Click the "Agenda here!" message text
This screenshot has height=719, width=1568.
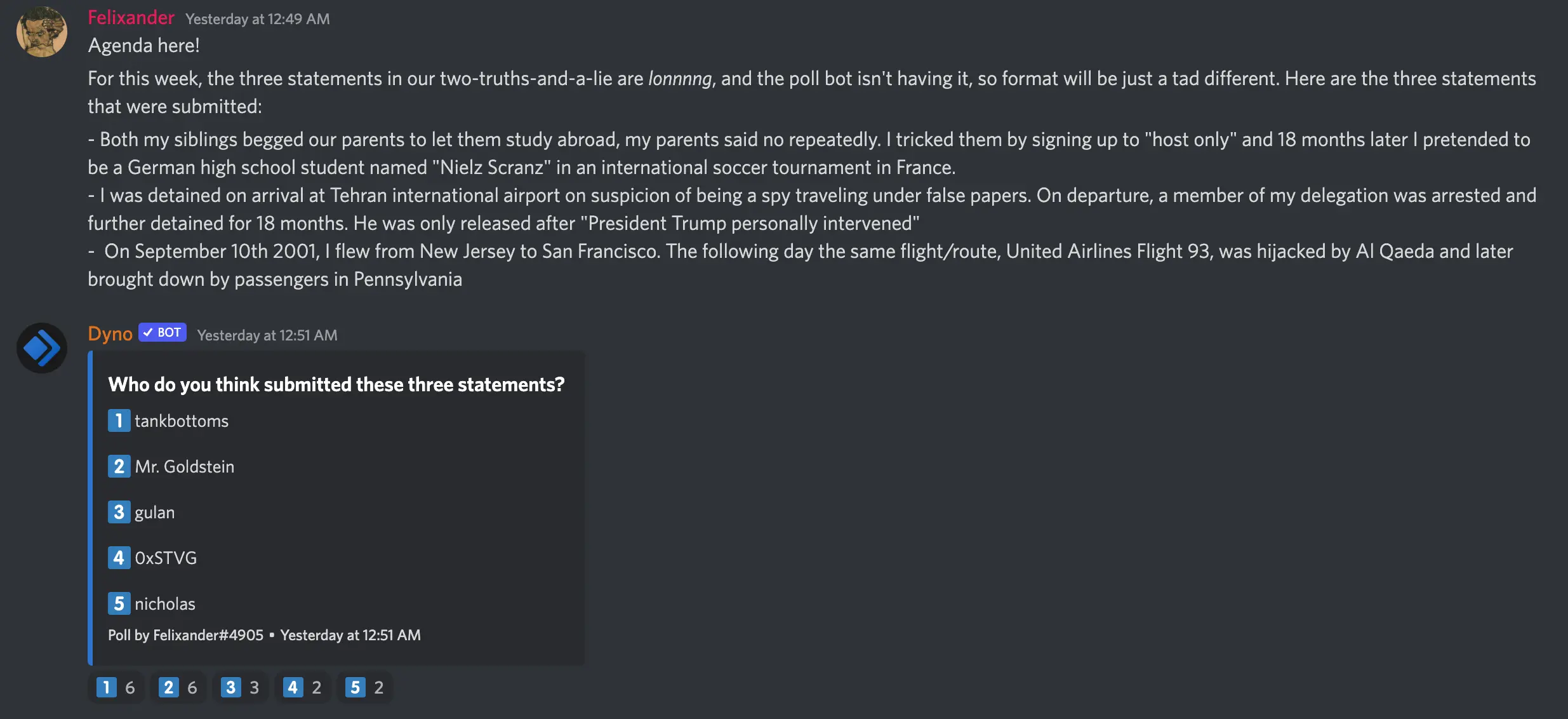point(143,46)
